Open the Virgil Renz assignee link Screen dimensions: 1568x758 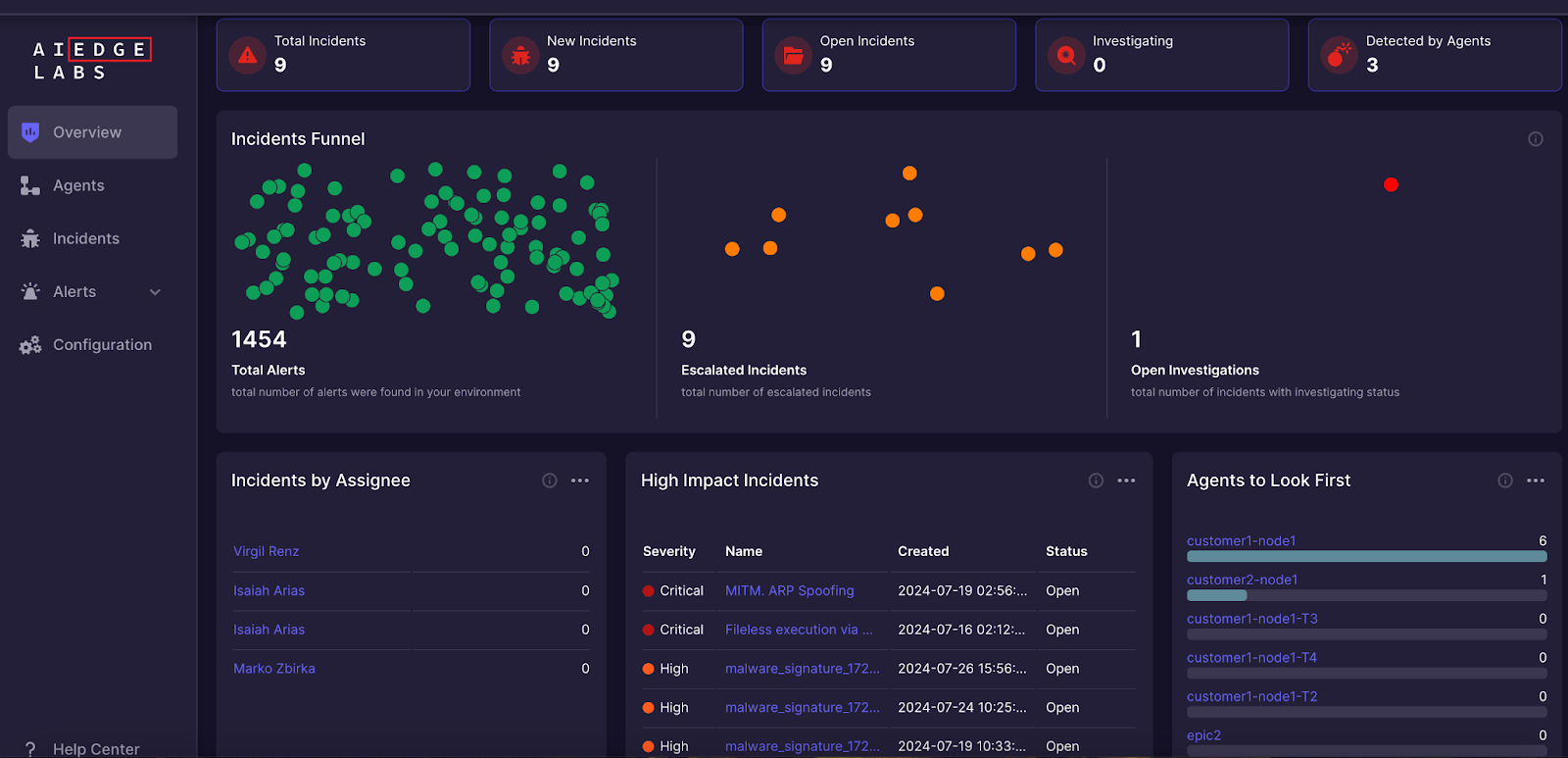267,551
